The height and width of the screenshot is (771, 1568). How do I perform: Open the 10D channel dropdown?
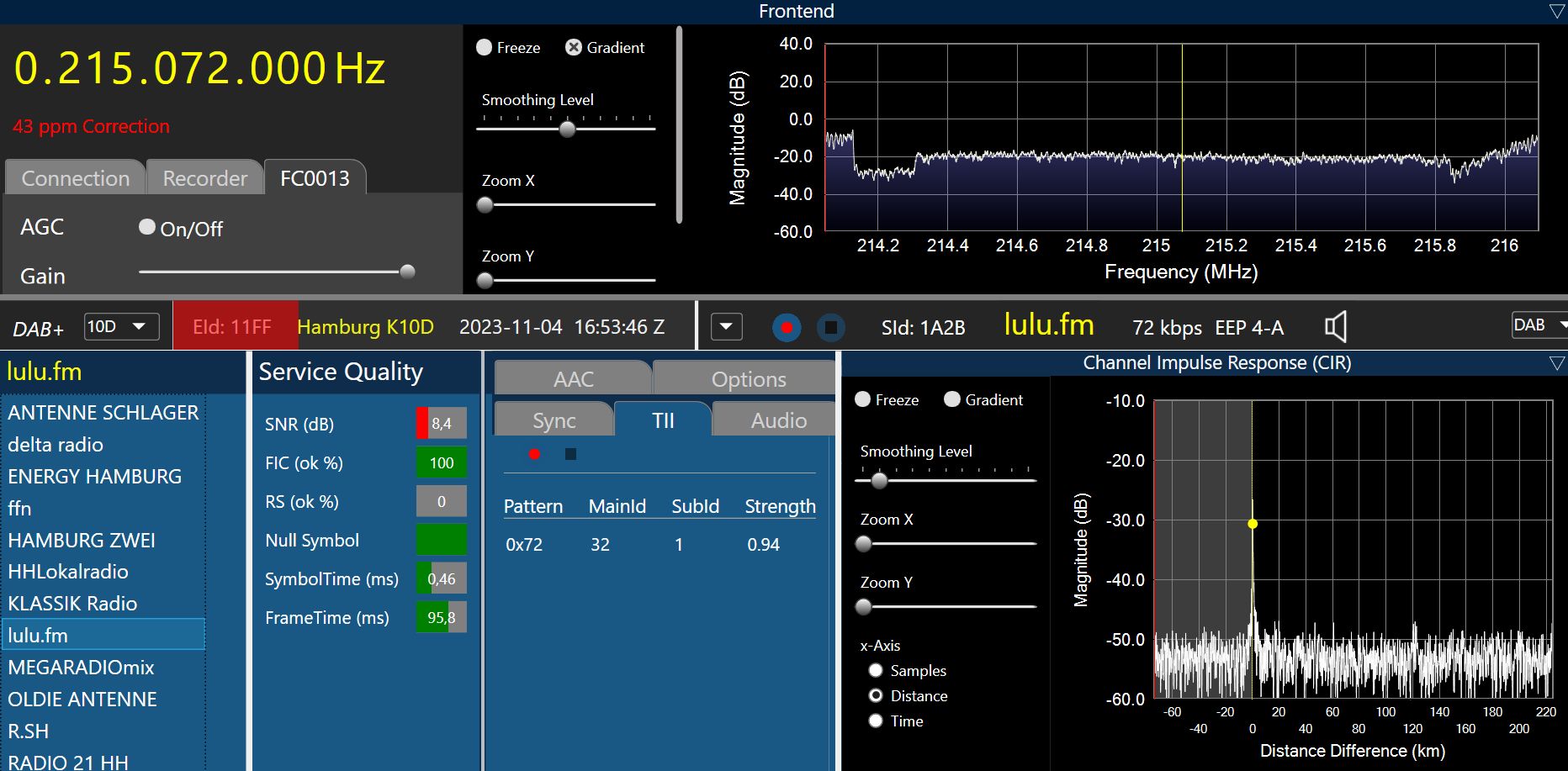coord(122,326)
